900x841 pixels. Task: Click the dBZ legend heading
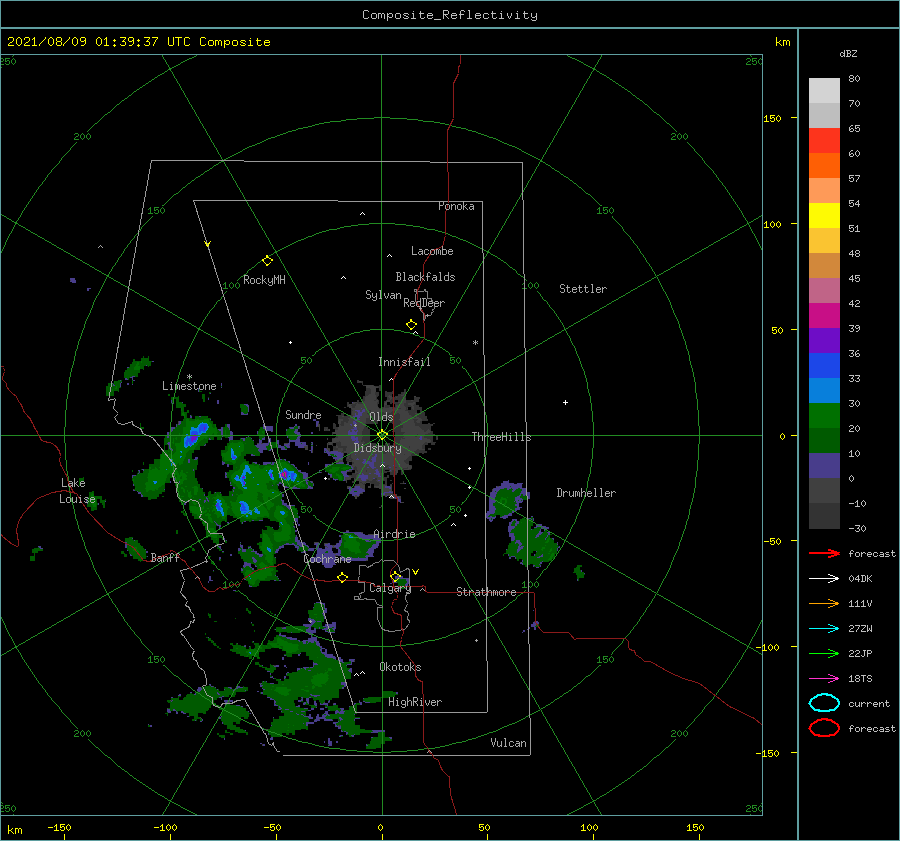pyautogui.click(x=848, y=53)
